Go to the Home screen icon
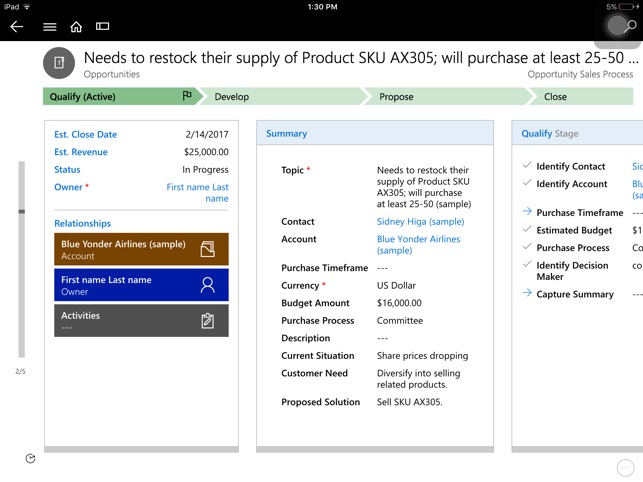 click(x=76, y=27)
